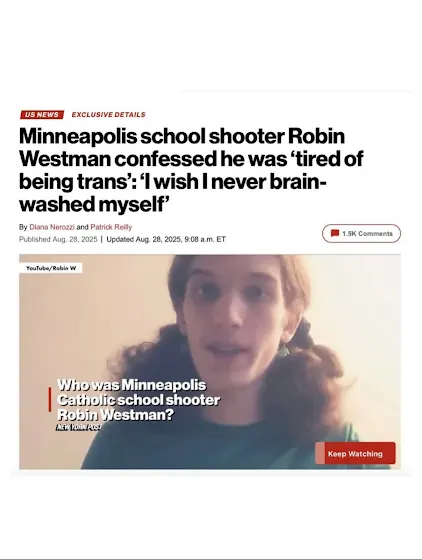
Task: Open author Diana Nerozzi's profile link
Action: (52, 227)
